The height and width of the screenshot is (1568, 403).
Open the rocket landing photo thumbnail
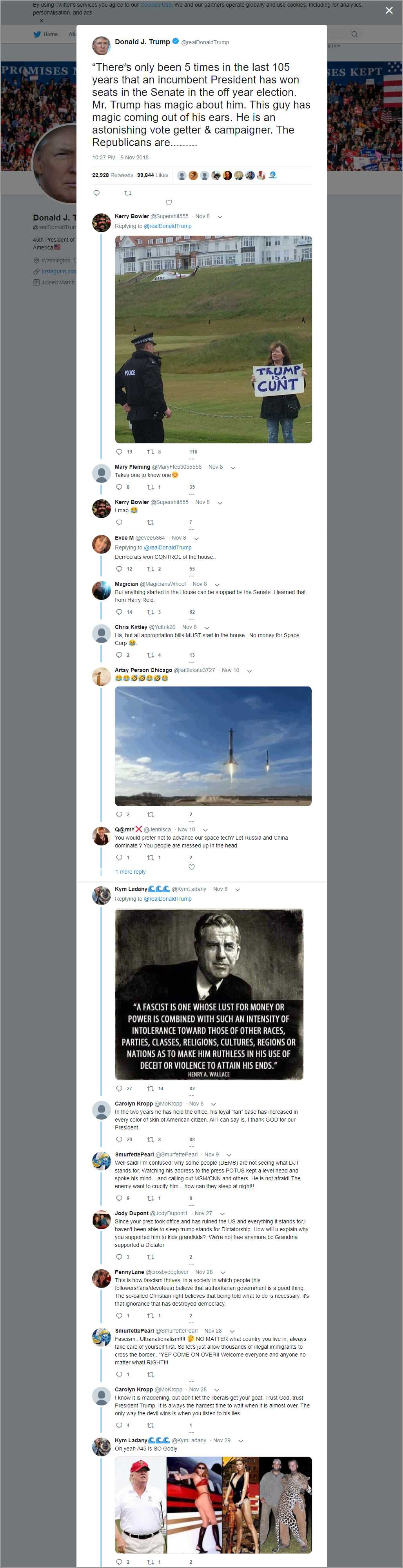[213, 746]
